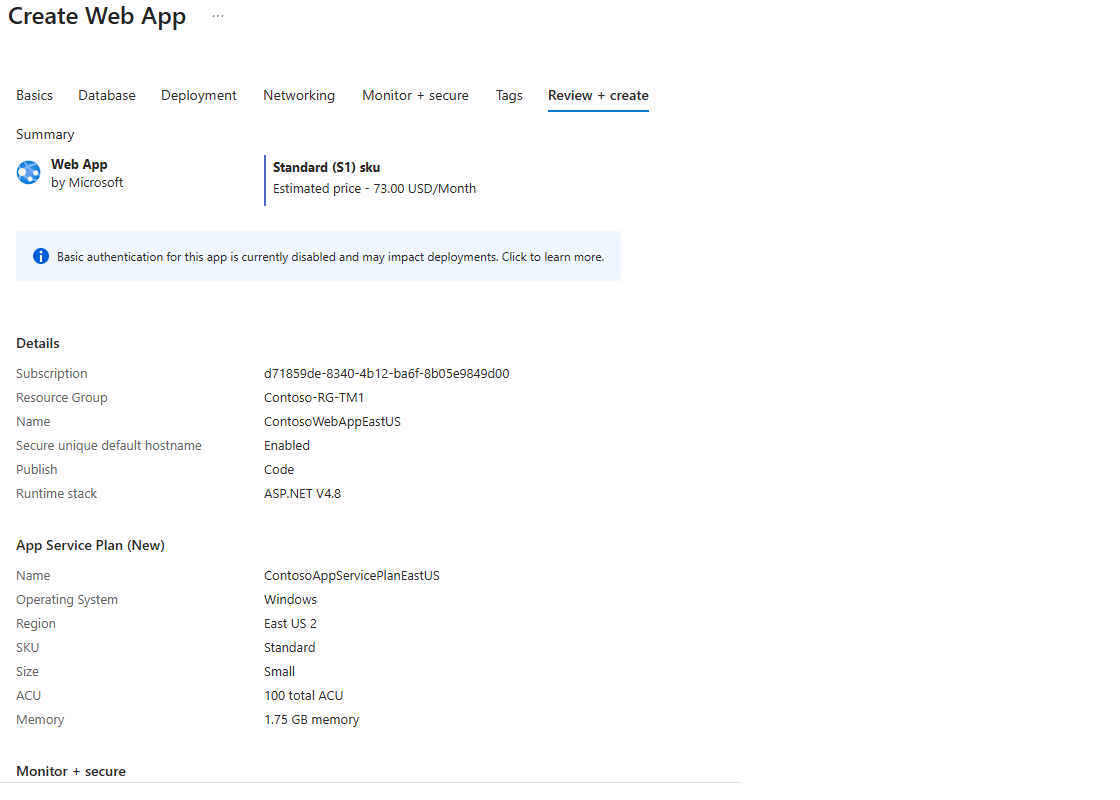Click the ContosoWebAppEastUS name value
The image size is (1120, 800).
tap(332, 422)
